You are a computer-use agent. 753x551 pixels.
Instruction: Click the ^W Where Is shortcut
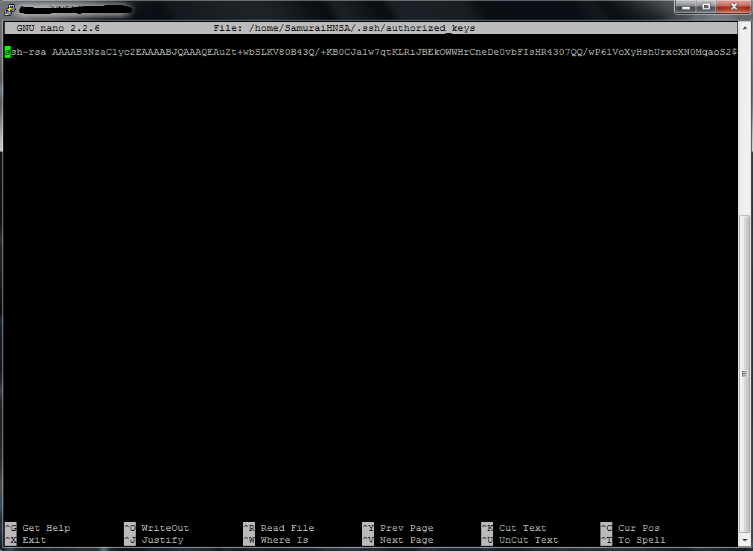276,539
